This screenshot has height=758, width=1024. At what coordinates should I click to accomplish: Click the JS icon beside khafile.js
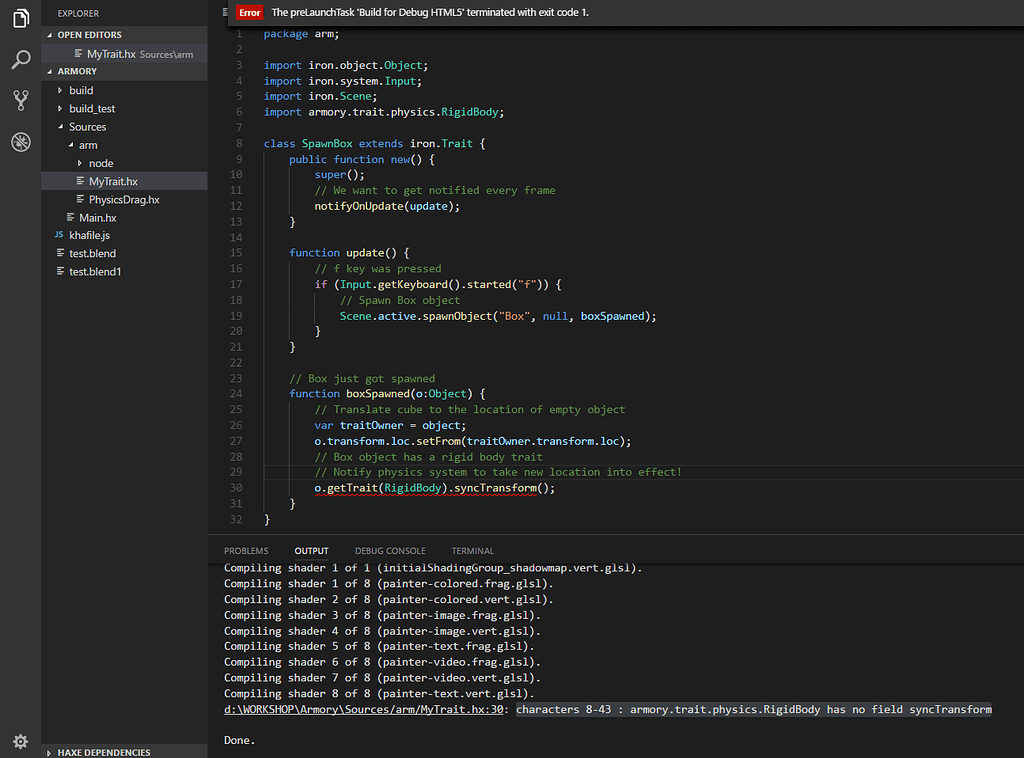pos(60,235)
